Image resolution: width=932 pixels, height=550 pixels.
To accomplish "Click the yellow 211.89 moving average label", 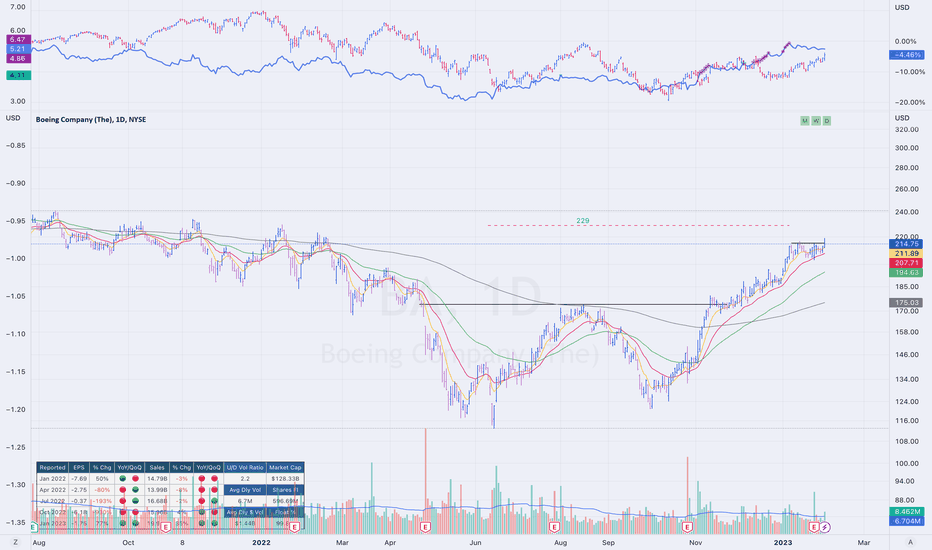I will (906, 253).
